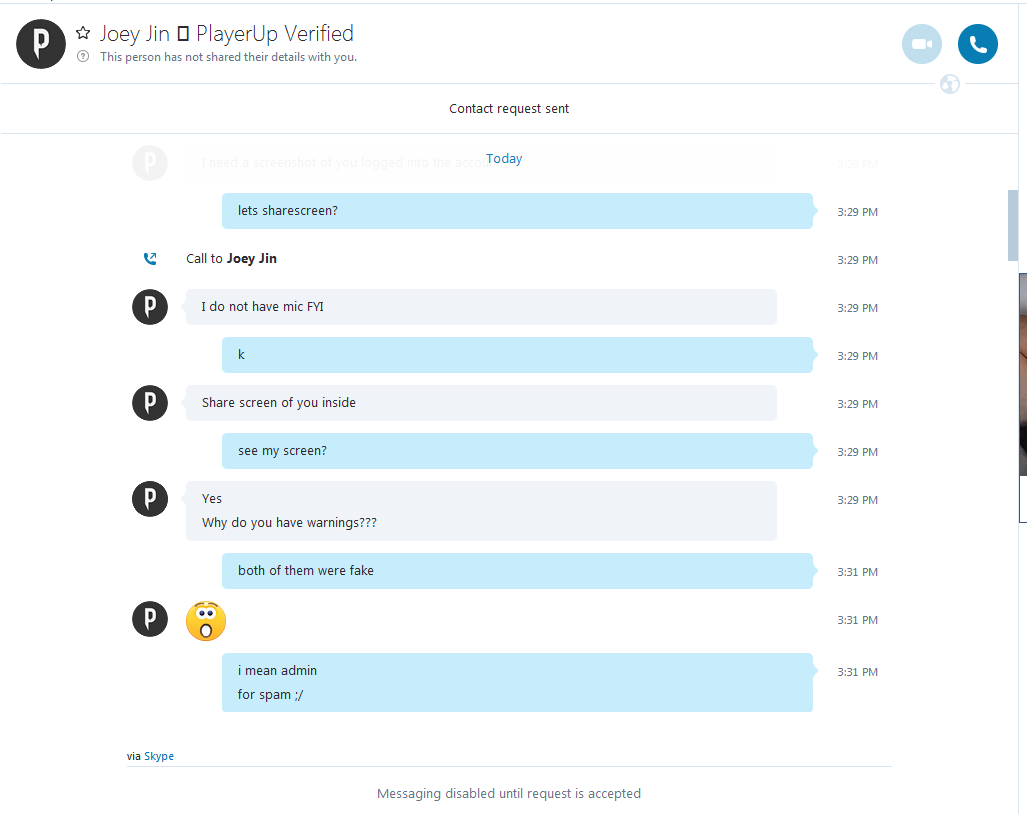Click avatar beside 'I do not have mic FYI'

150,306
